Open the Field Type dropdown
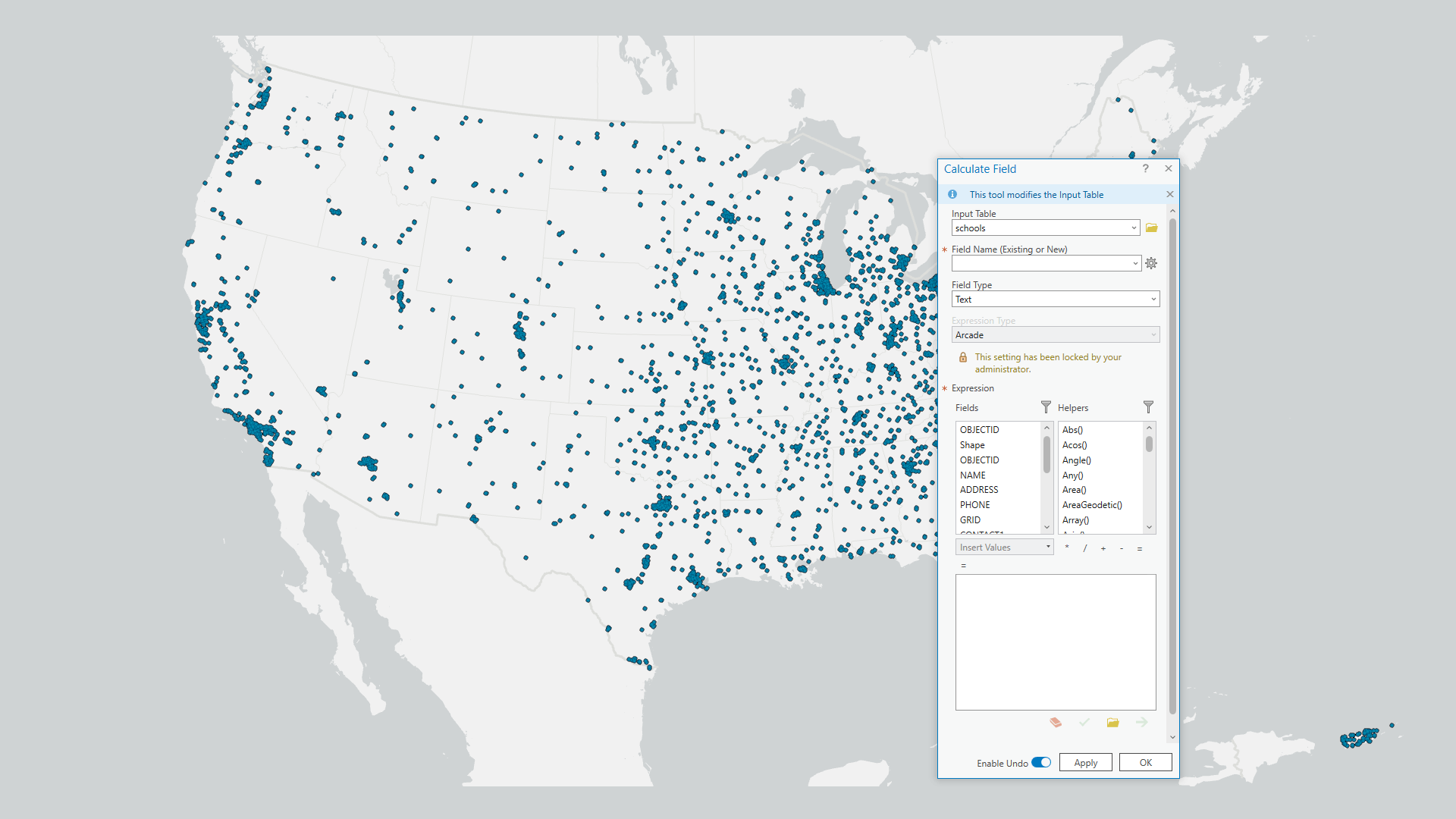Image resolution: width=1456 pixels, height=819 pixels. (x=1152, y=299)
